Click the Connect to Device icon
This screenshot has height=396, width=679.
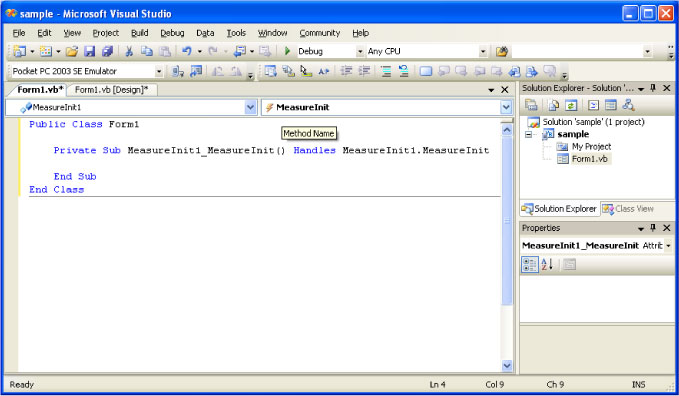point(178,71)
